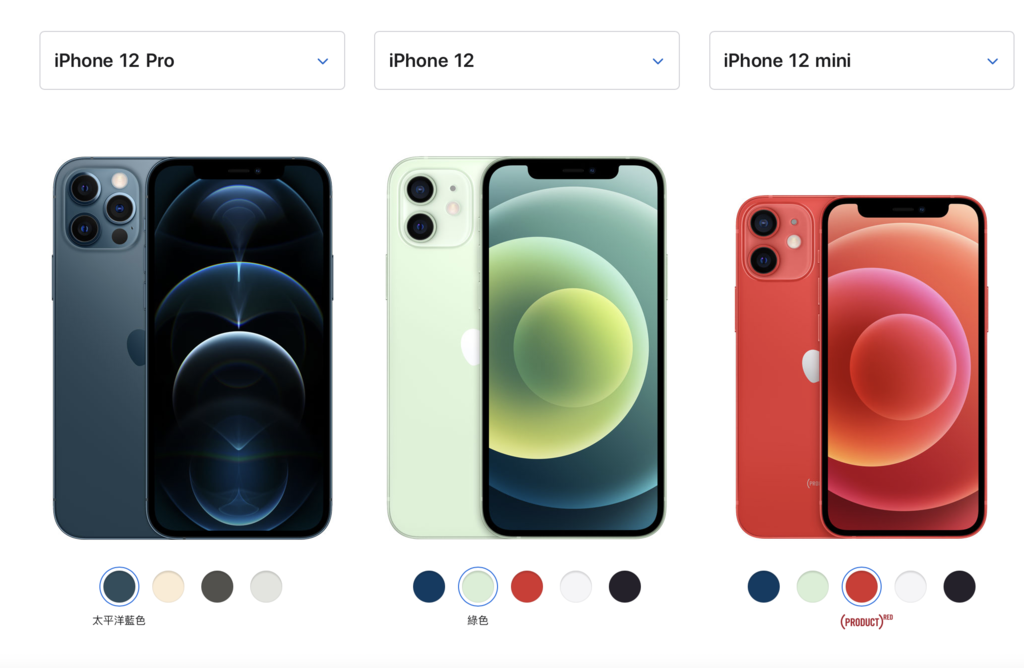Select green swatch for iPhone 12

[478, 586]
